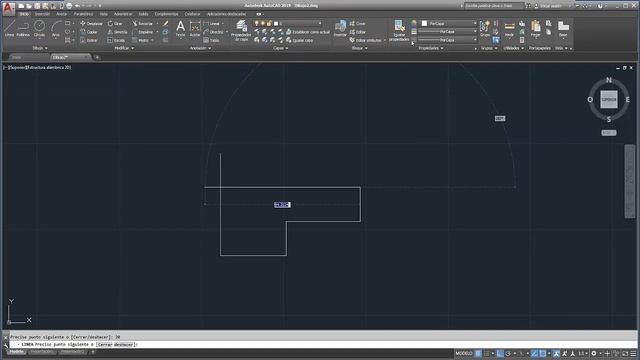
Task: Click the Copiar tool
Action: point(89,32)
